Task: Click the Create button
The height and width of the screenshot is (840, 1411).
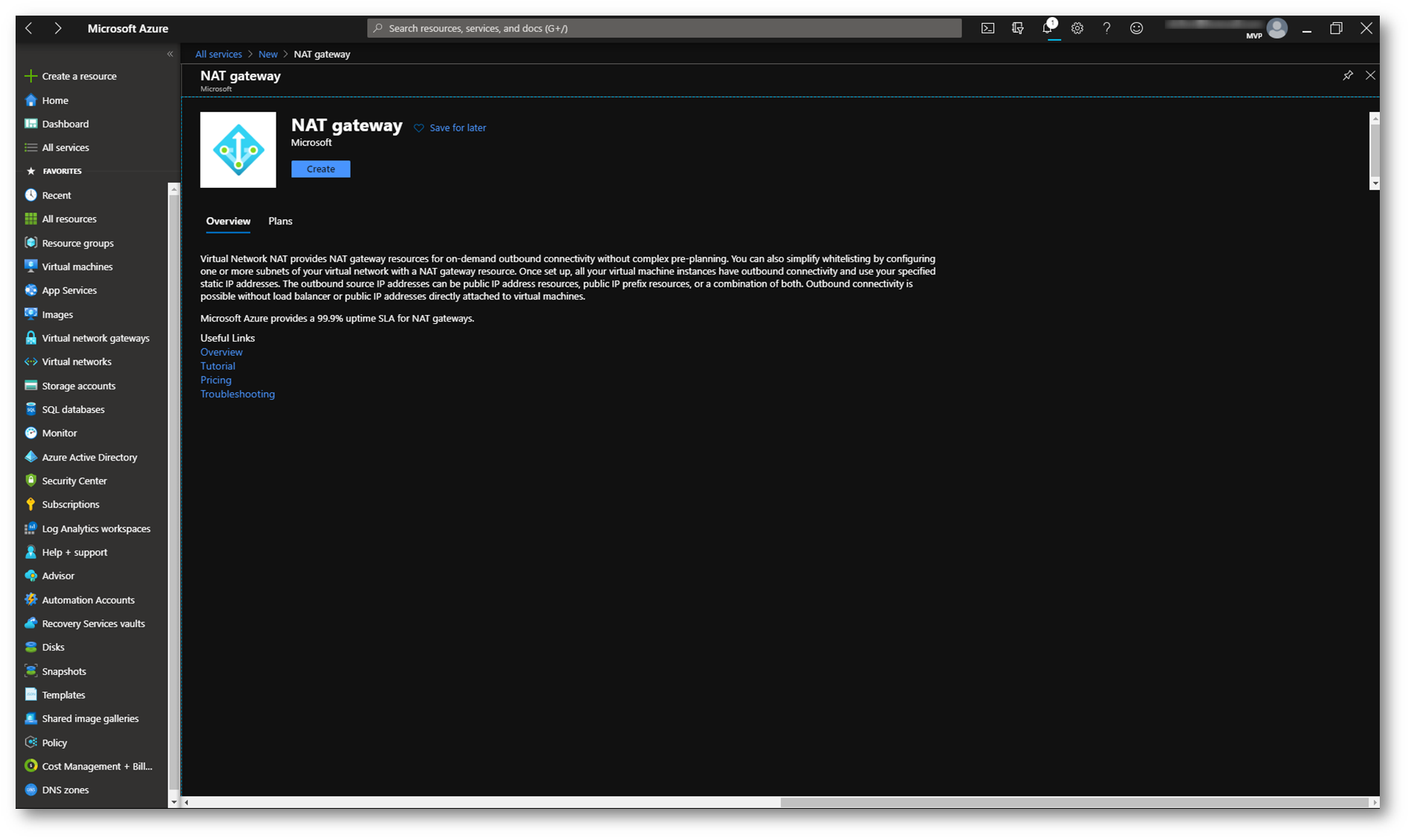Action: click(x=320, y=169)
